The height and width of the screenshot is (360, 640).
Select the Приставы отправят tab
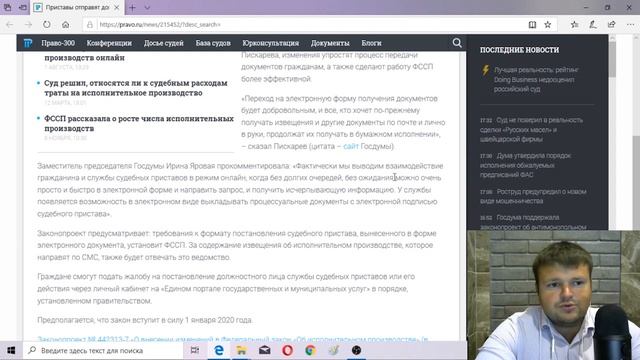click(77, 7)
